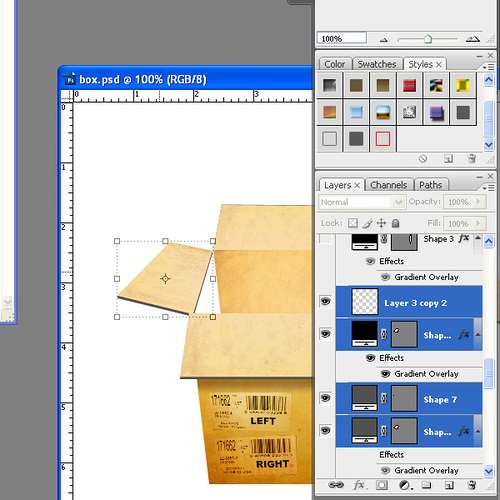The image size is (500, 500).
Task: Switch to the Swatches tab
Action: [x=377, y=64]
